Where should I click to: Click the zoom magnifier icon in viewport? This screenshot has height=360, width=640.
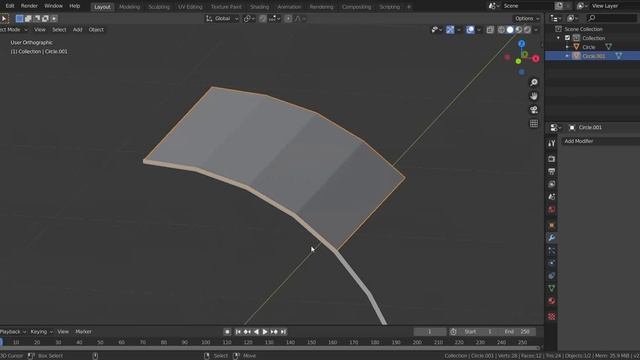tap(534, 82)
